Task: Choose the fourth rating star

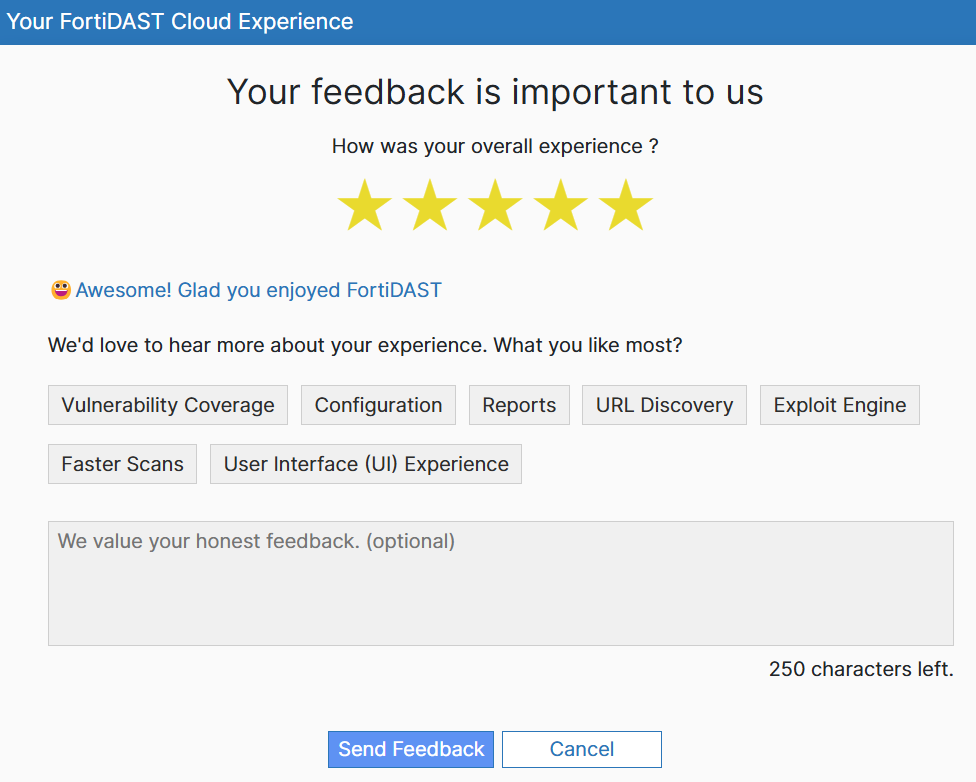Action: pyautogui.click(x=560, y=207)
